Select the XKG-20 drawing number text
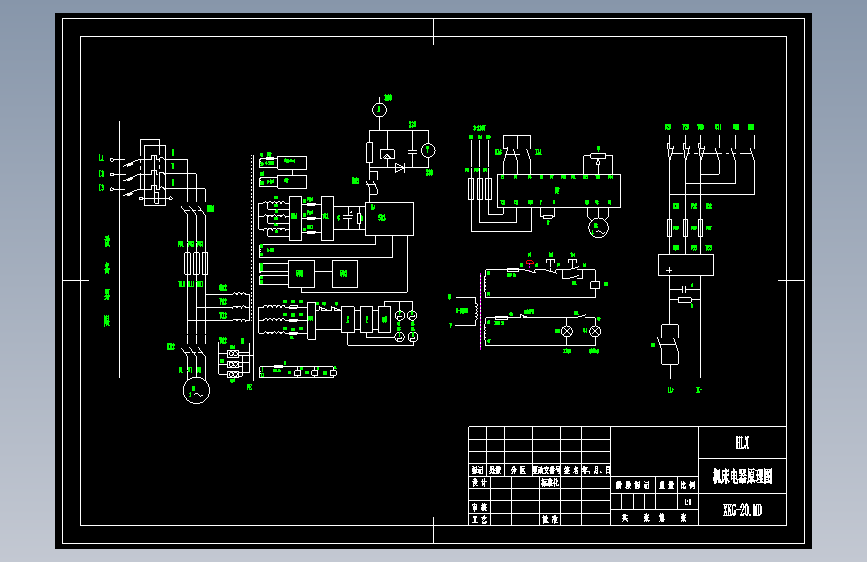Screen dimensions: 867x562 [742, 510]
